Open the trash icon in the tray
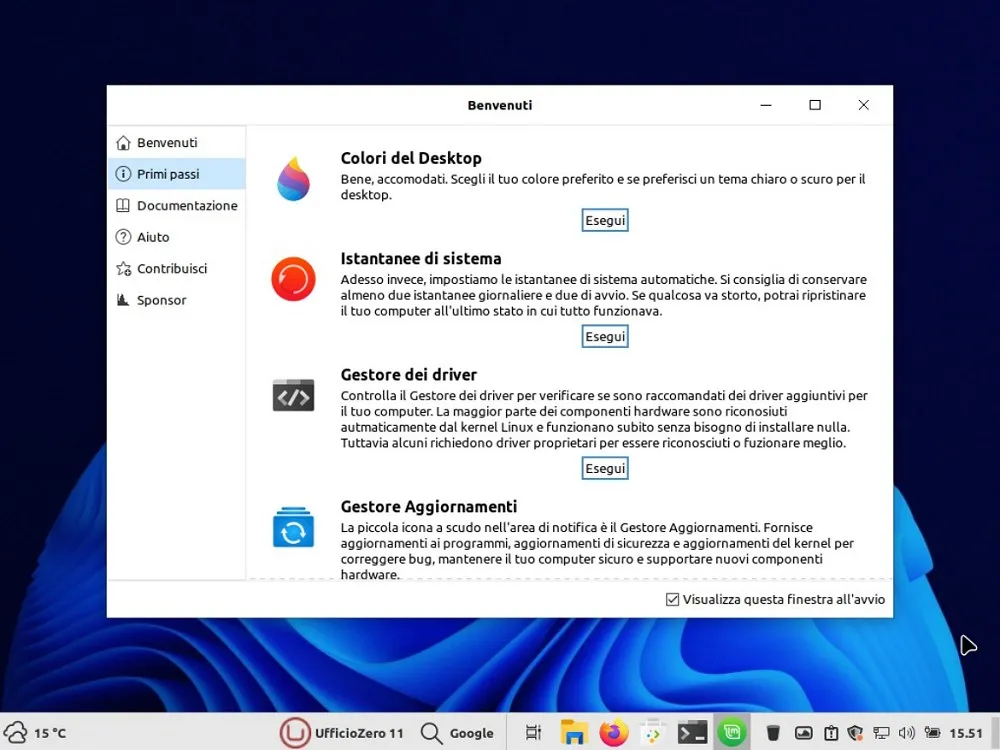Viewport: 1000px width, 750px height. (773, 733)
